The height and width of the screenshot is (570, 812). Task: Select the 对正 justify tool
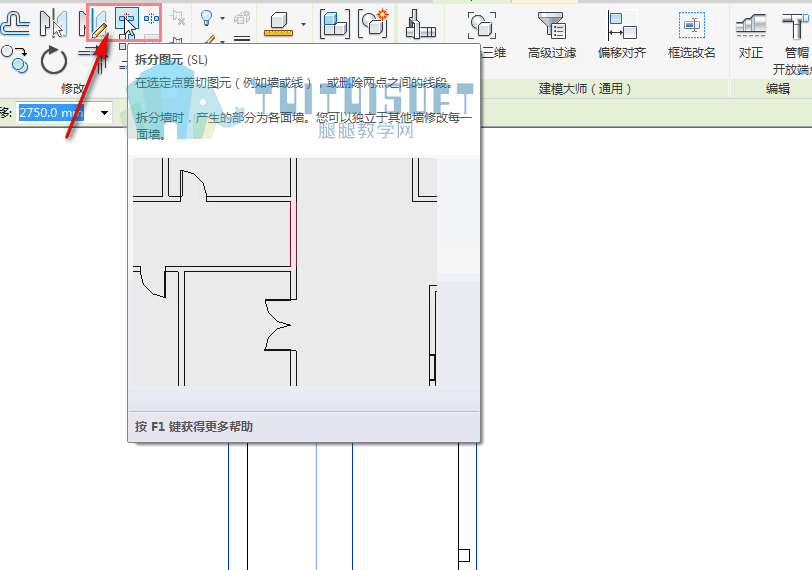point(751,35)
